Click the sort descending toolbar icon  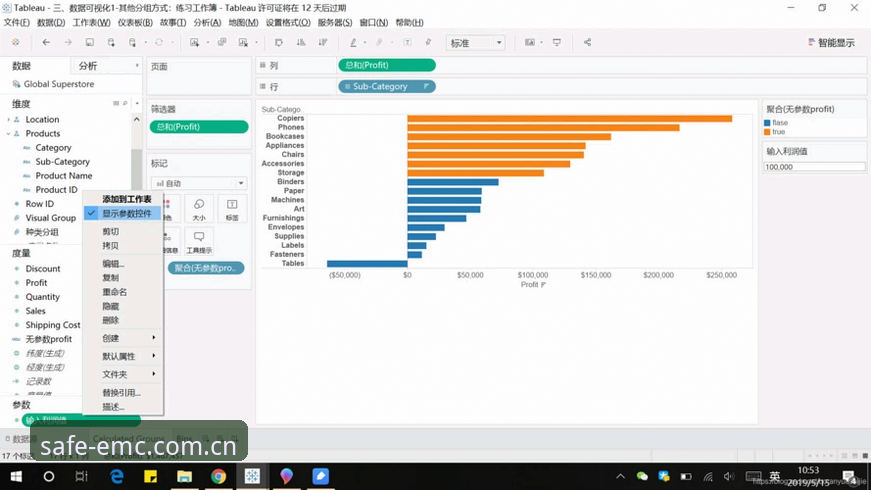tap(322, 42)
